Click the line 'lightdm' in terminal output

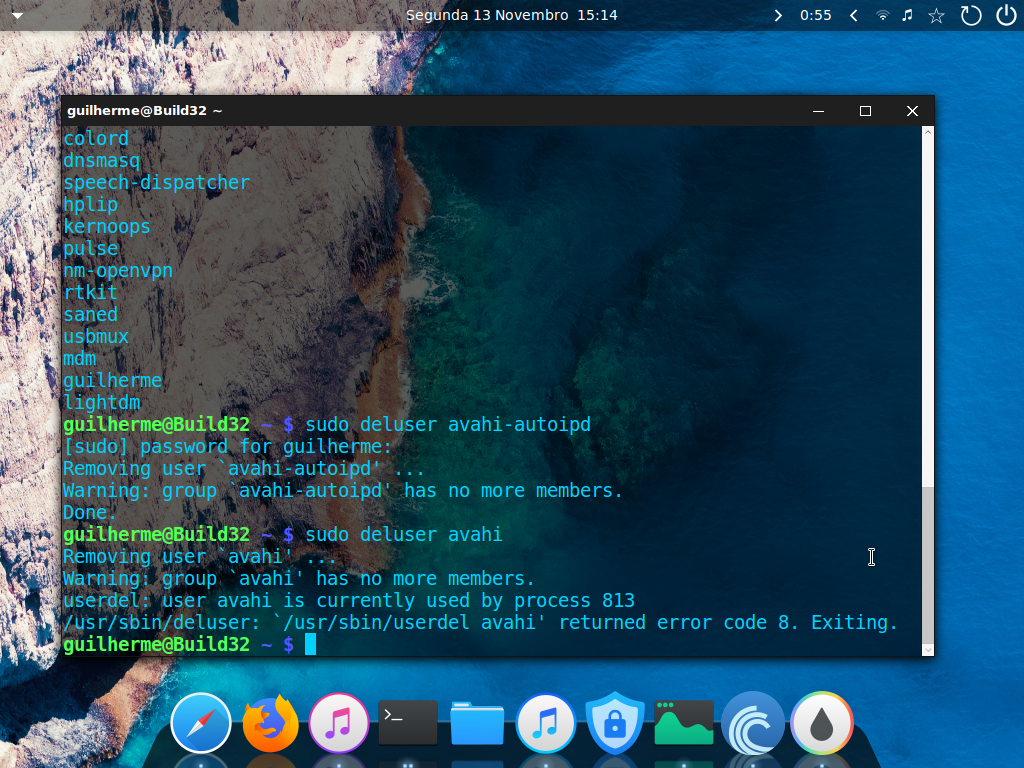(102, 402)
